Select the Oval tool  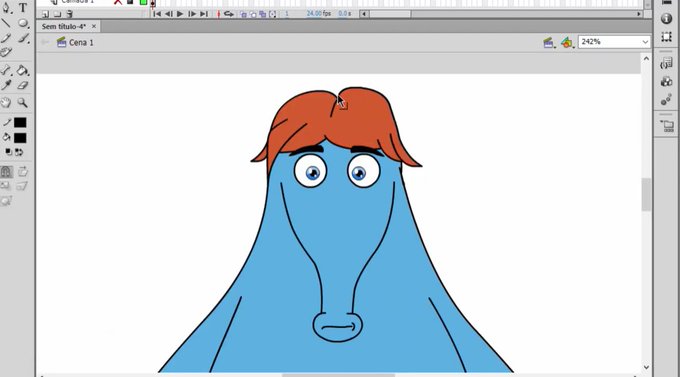click(x=23, y=23)
